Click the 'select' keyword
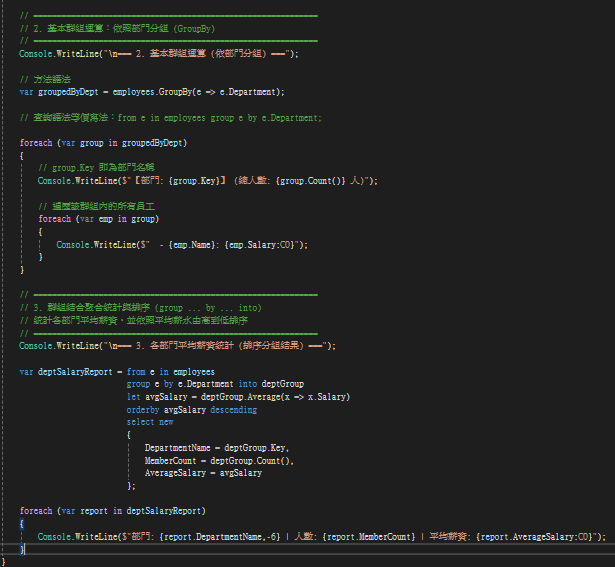This screenshot has width=615, height=567. click(140, 422)
